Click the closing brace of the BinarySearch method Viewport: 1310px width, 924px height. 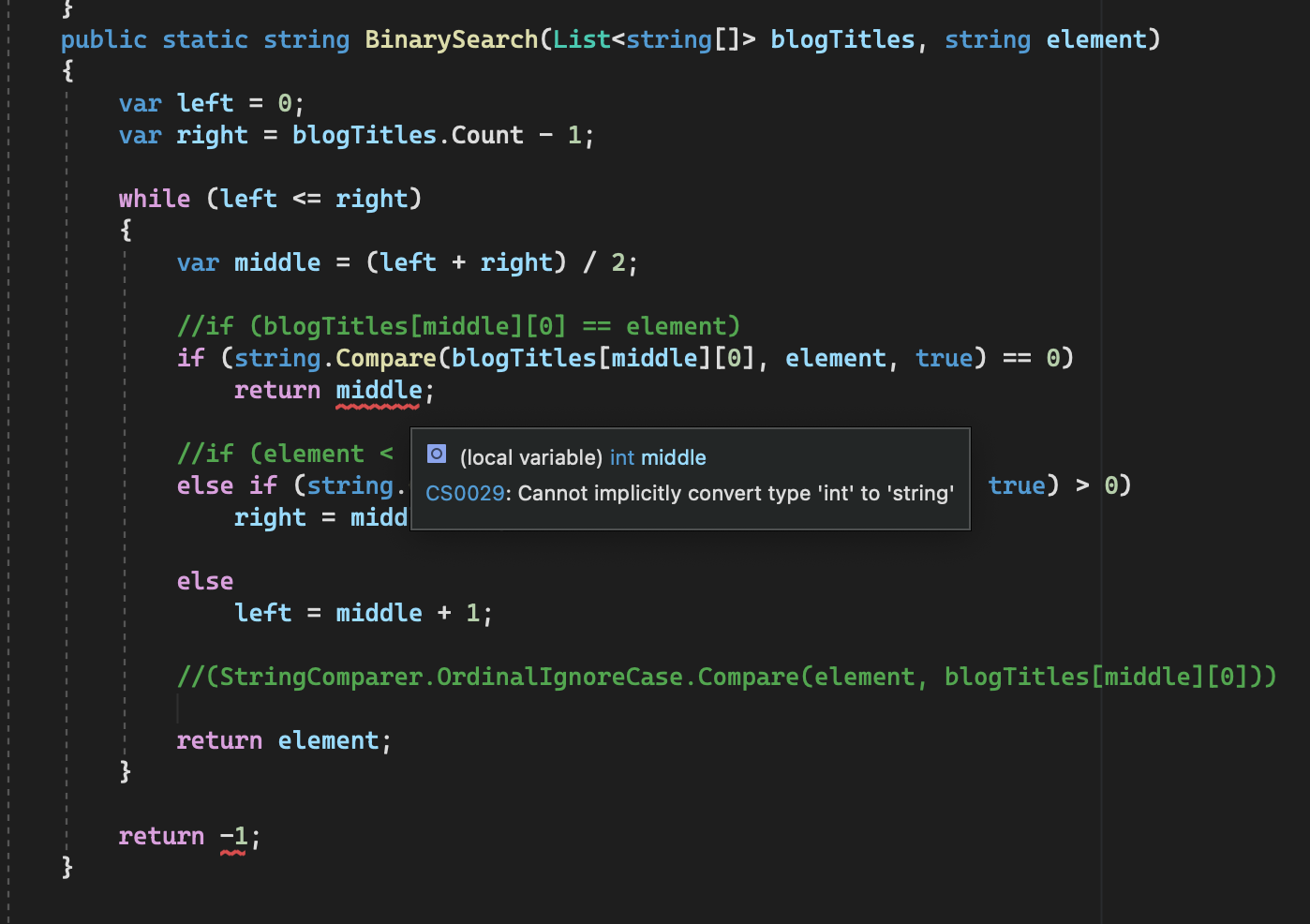66,867
